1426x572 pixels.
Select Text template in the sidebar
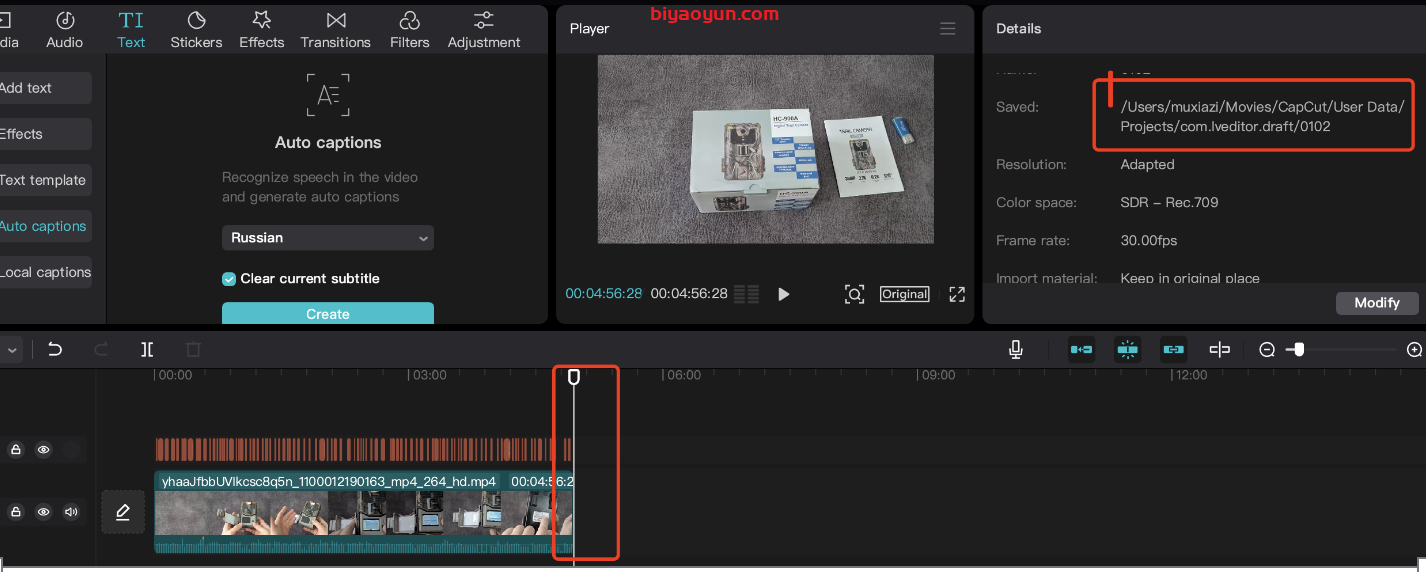point(44,180)
